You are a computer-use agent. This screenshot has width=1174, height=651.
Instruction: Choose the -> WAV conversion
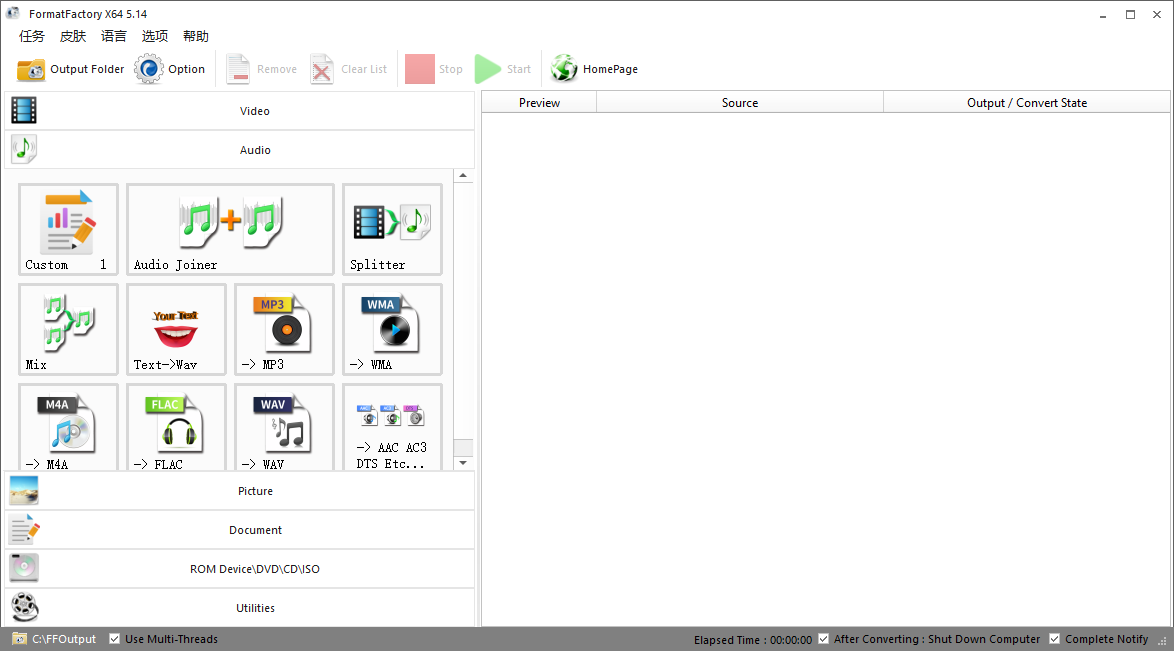pos(284,428)
